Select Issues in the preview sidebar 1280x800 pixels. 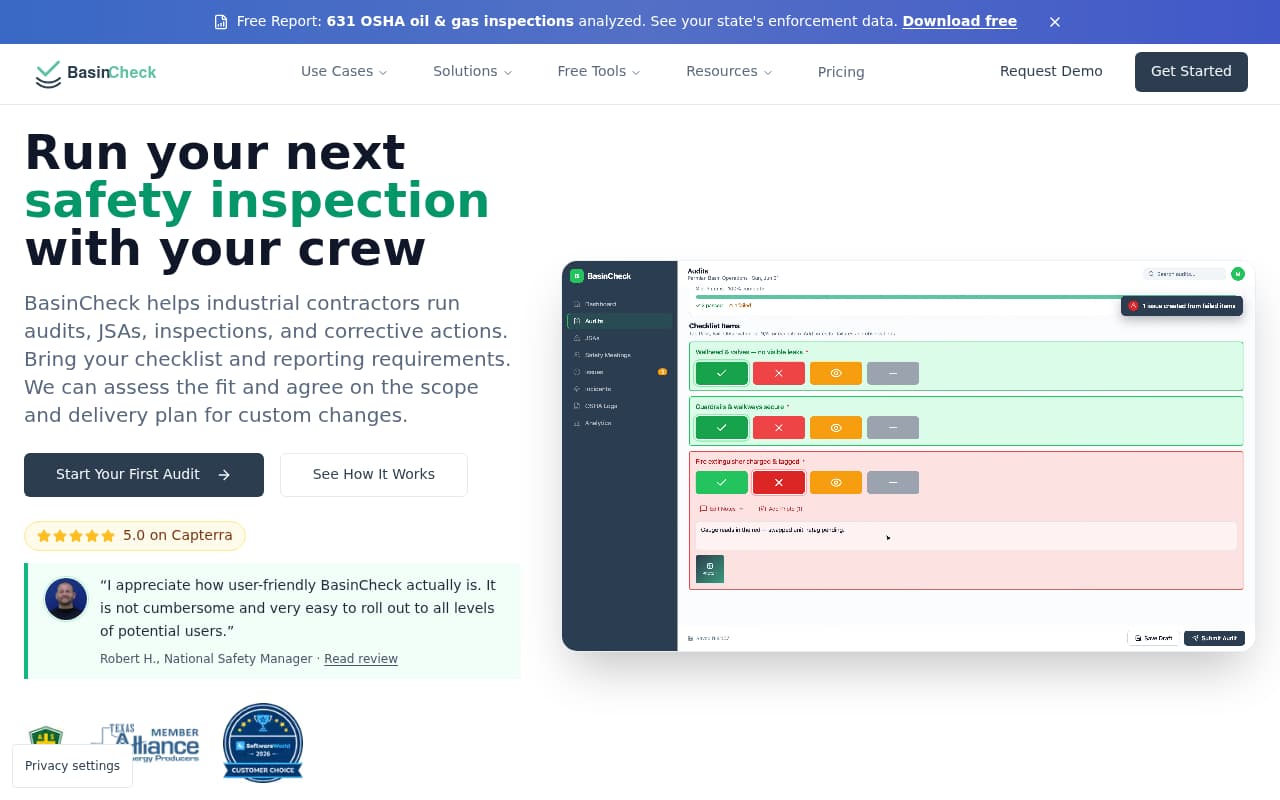coord(620,372)
